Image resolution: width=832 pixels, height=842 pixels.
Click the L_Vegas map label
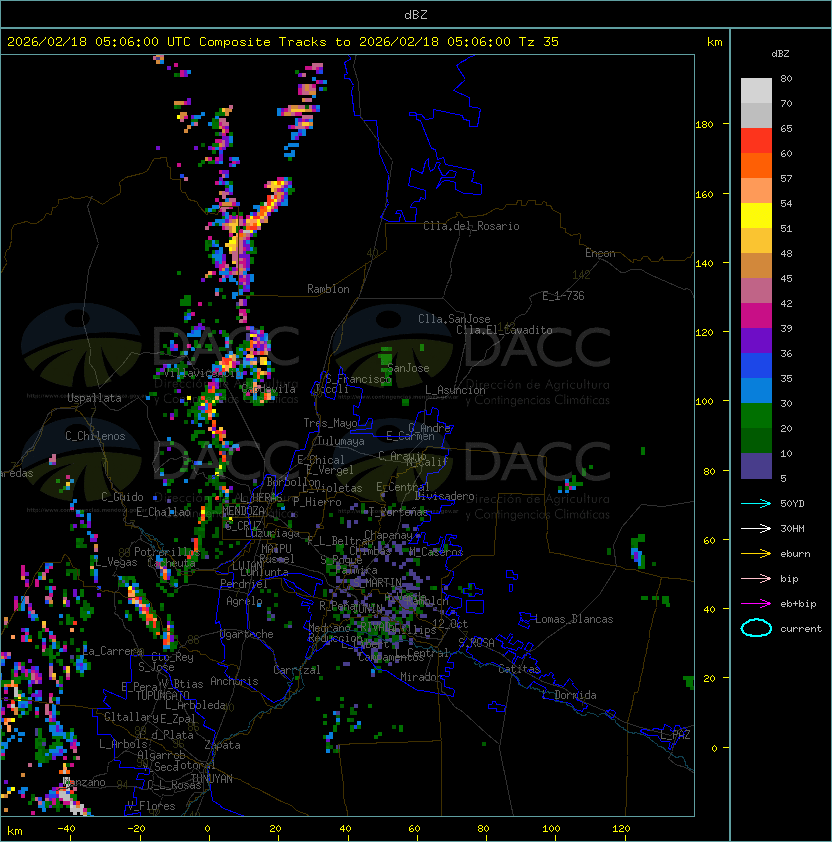[x=115, y=562]
